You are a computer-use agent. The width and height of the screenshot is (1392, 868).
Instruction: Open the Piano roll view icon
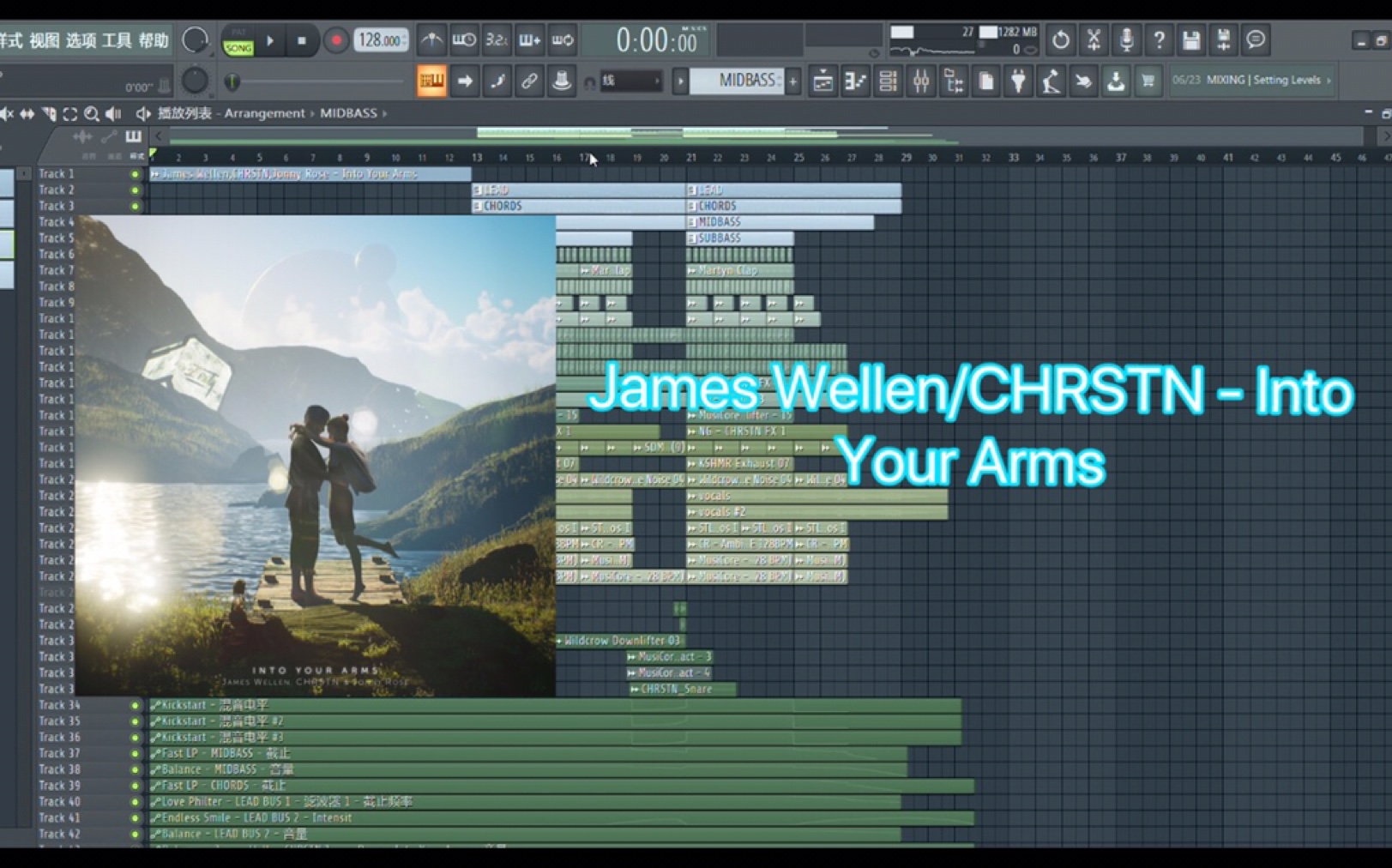tap(855, 81)
